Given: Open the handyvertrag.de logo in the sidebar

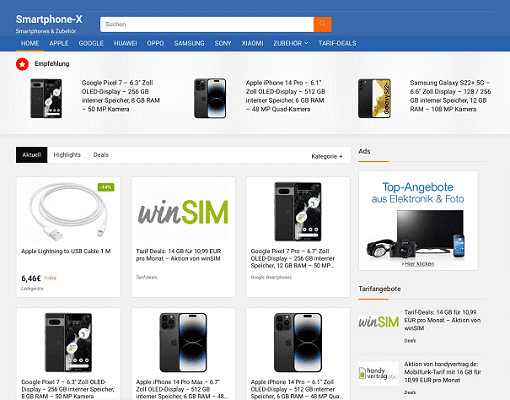Looking at the screenshot, I should [378, 373].
